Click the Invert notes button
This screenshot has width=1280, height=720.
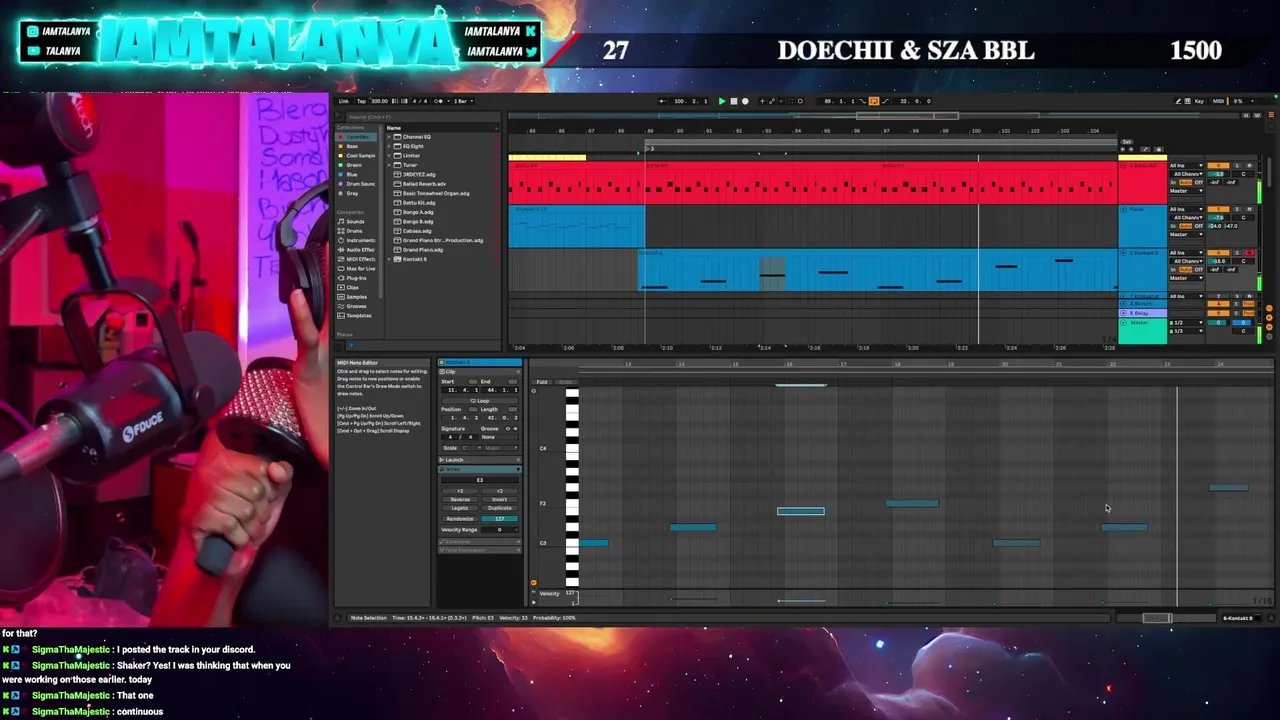pos(499,499)
